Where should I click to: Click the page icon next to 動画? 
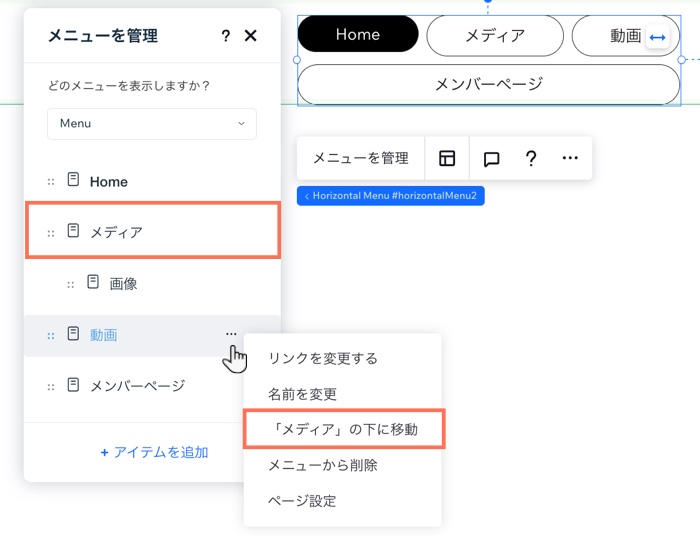[x=73, y=333]
